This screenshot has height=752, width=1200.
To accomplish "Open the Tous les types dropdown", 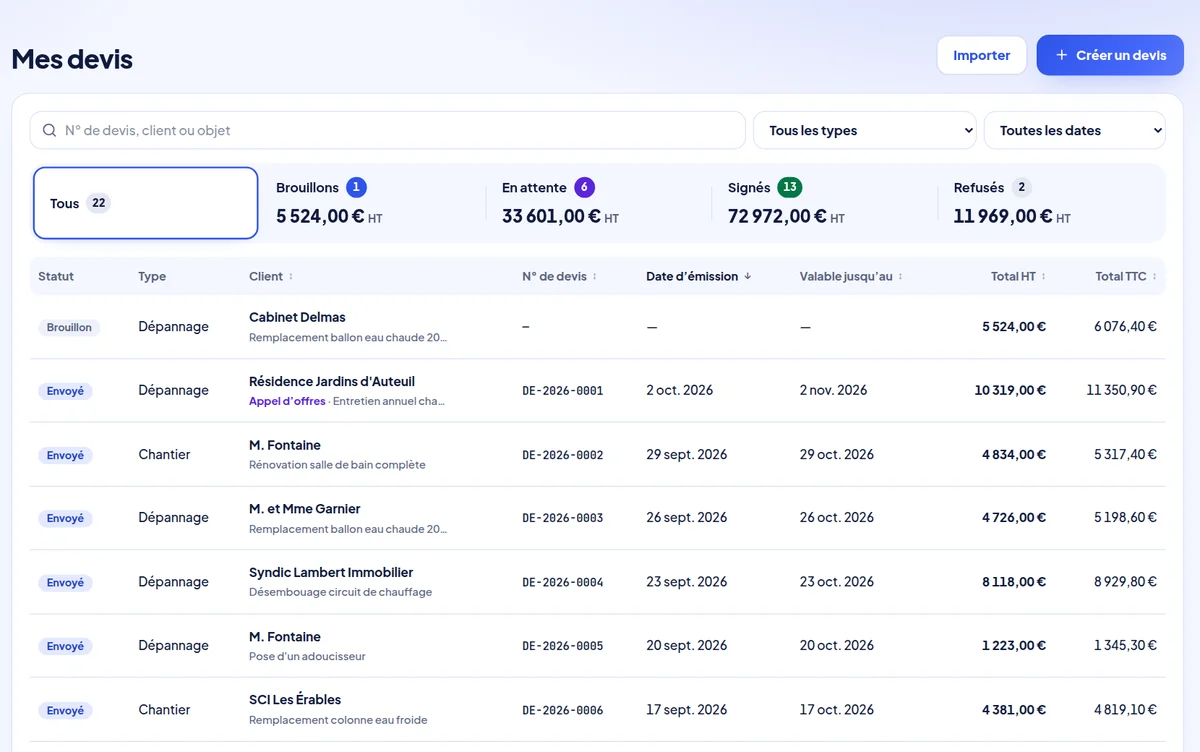I will click(865, 130).
